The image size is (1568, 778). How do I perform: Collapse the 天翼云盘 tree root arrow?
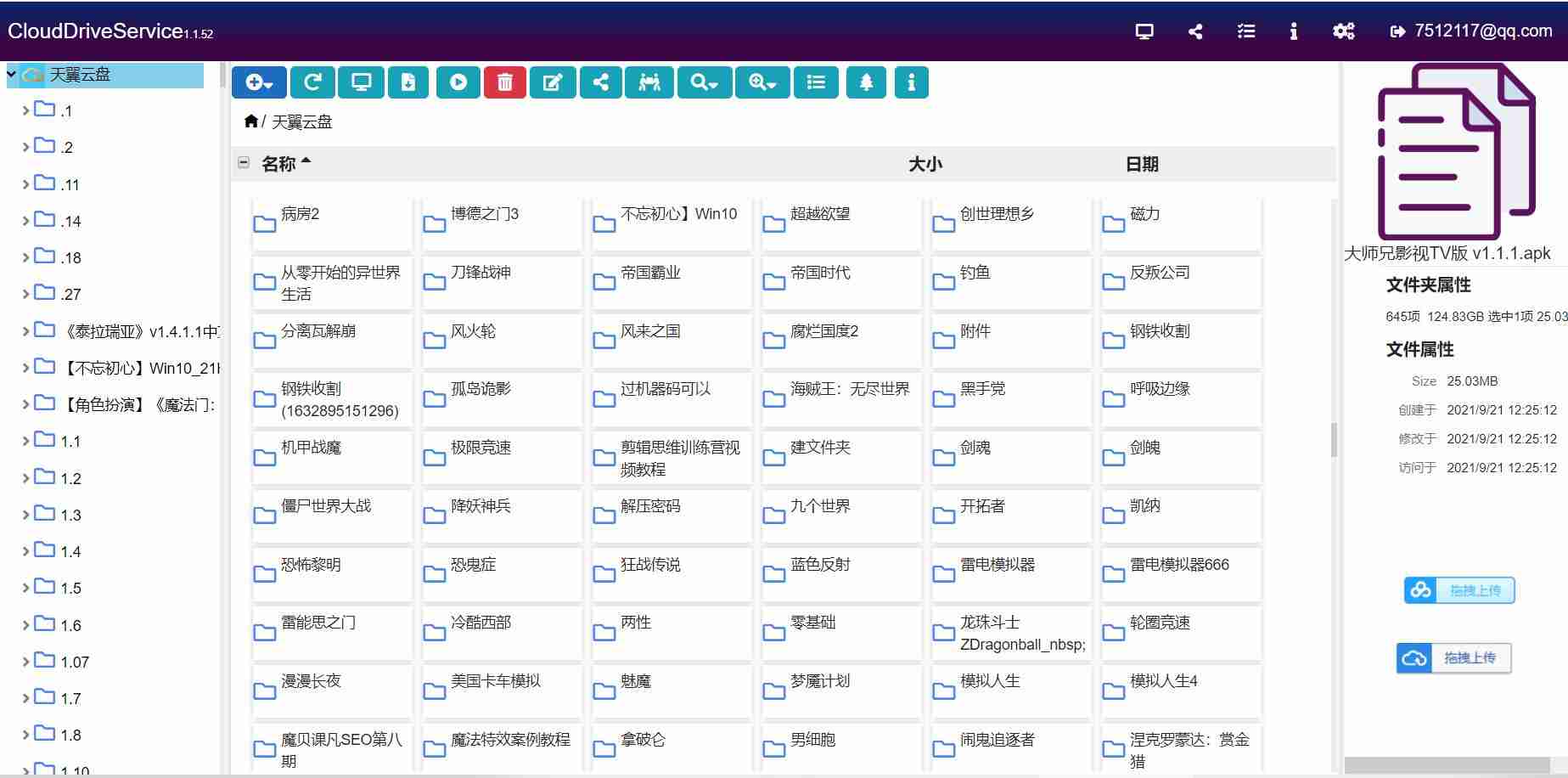click(x=11, y=75)
